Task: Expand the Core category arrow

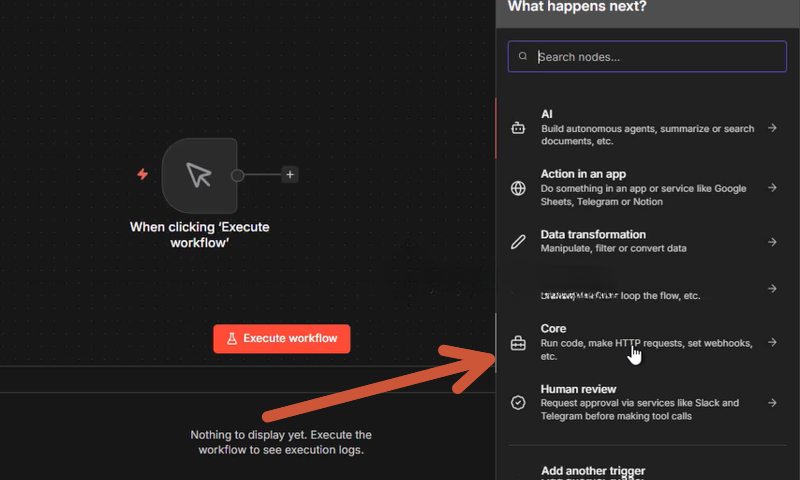Action: pos(772,342)
